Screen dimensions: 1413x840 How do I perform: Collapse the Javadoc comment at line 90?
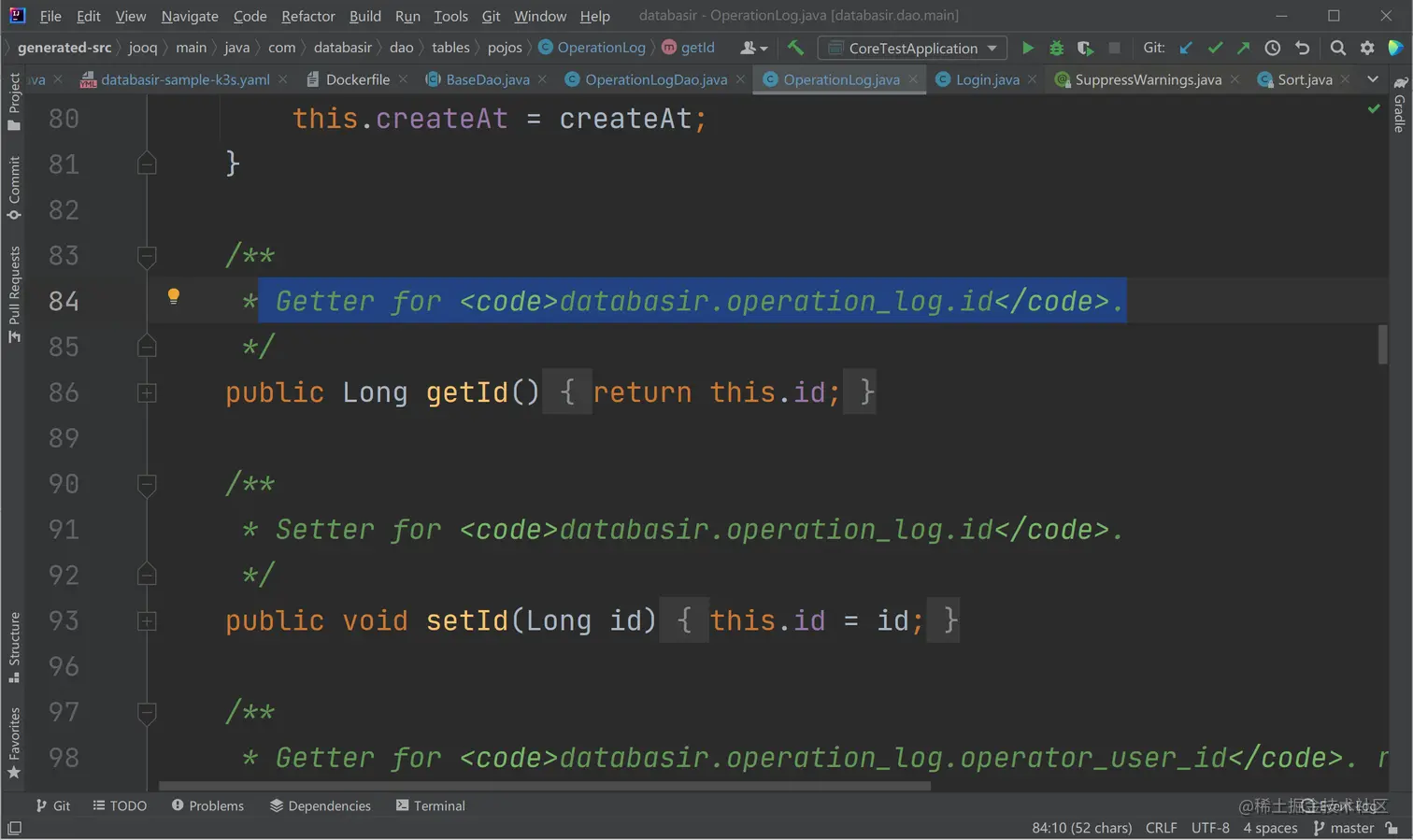click(x=147, y=484)
